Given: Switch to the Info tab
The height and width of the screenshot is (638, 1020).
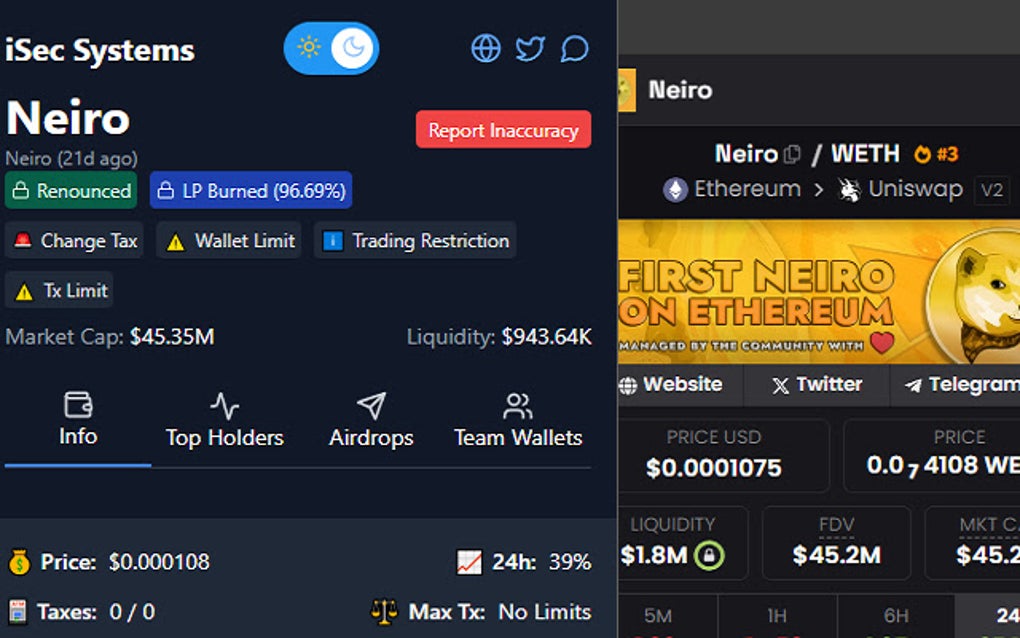Looking at the screenshot, I should pyautogui.click(x=78, y=419).
